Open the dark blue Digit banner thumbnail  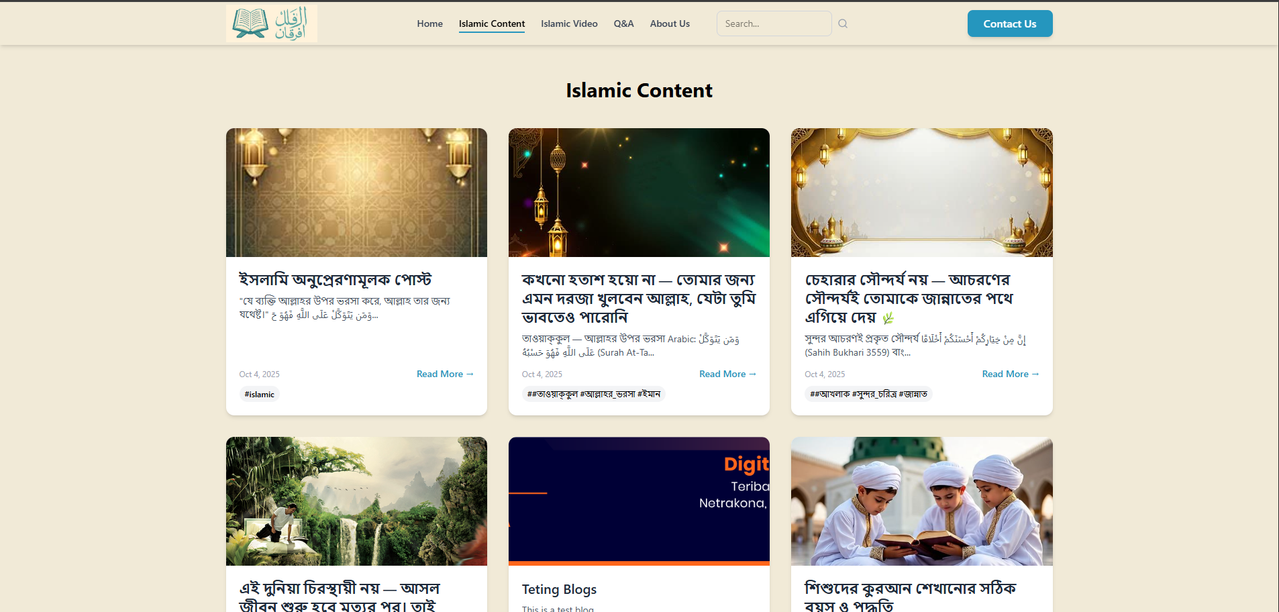(639, 501)
